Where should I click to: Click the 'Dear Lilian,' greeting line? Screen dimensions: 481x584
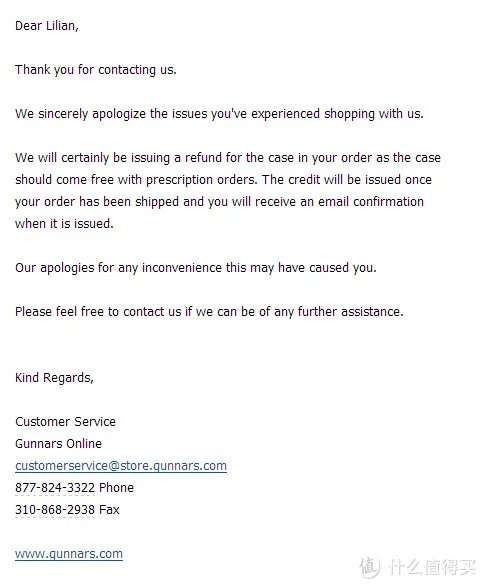tap(47, 26)
